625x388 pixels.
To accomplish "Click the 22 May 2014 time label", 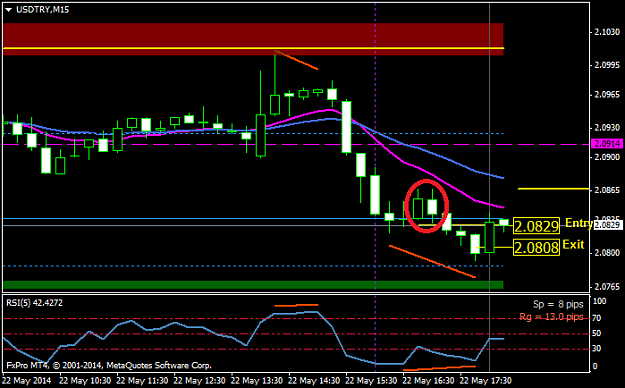I will coord(26,380).
